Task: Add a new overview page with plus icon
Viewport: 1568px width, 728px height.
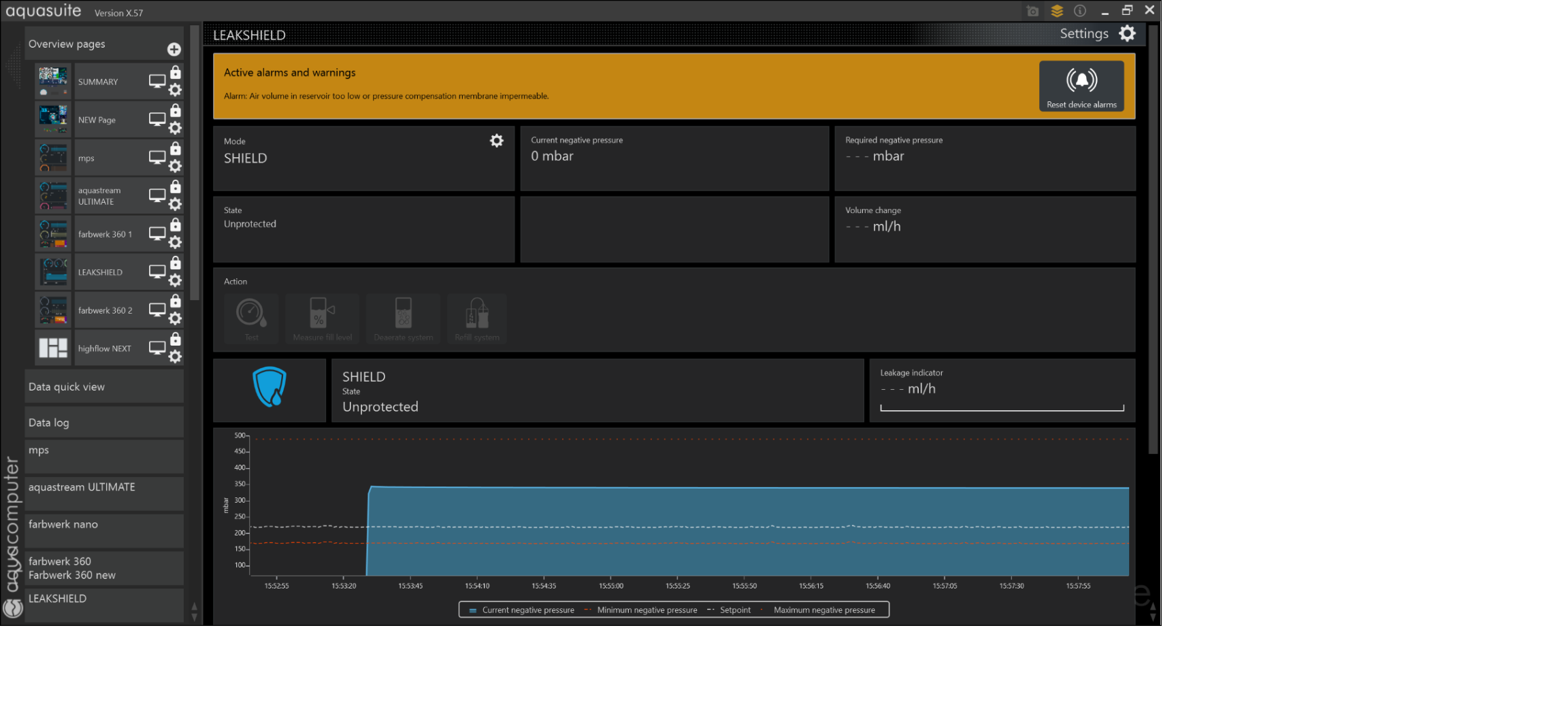Action: point(174,49)
